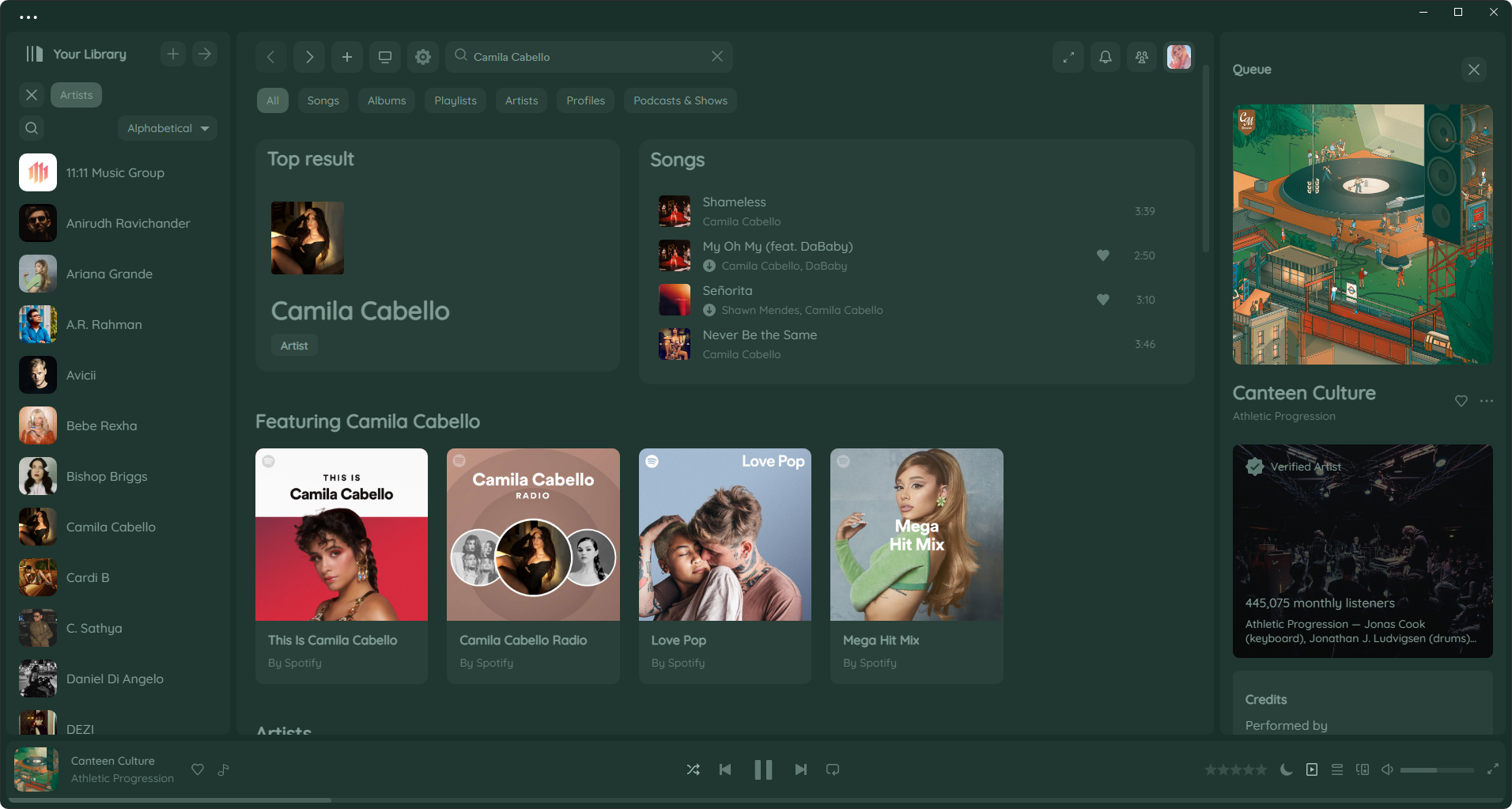Skip to next track
Viewport: 1512px width, 809px height.
tap(801, 769)
